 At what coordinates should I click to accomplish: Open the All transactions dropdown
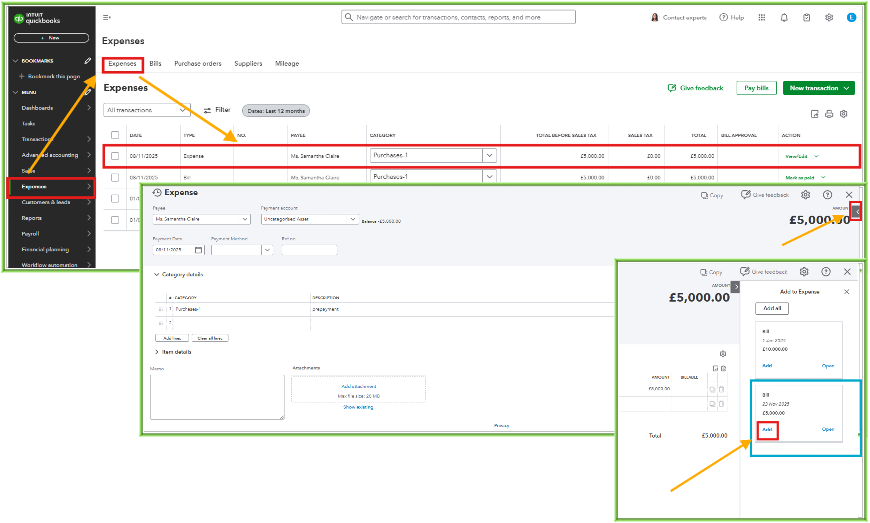147,110
